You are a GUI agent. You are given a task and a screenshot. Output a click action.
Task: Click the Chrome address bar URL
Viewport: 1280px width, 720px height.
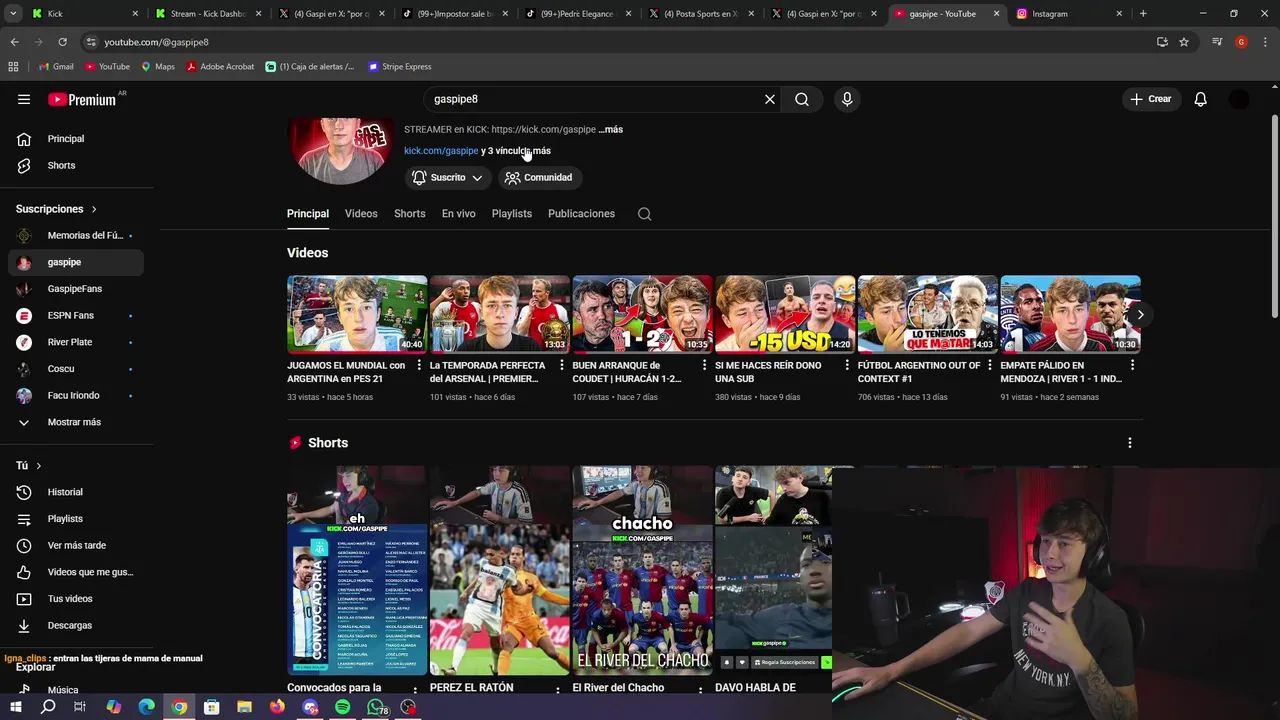tap(156, 42)
